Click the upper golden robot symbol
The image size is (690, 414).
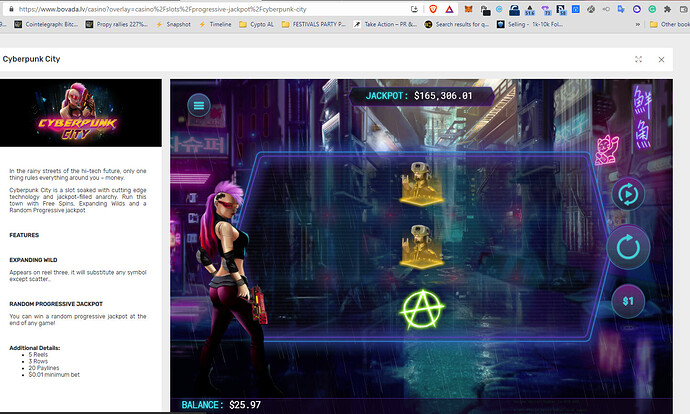tap(422, 183)
